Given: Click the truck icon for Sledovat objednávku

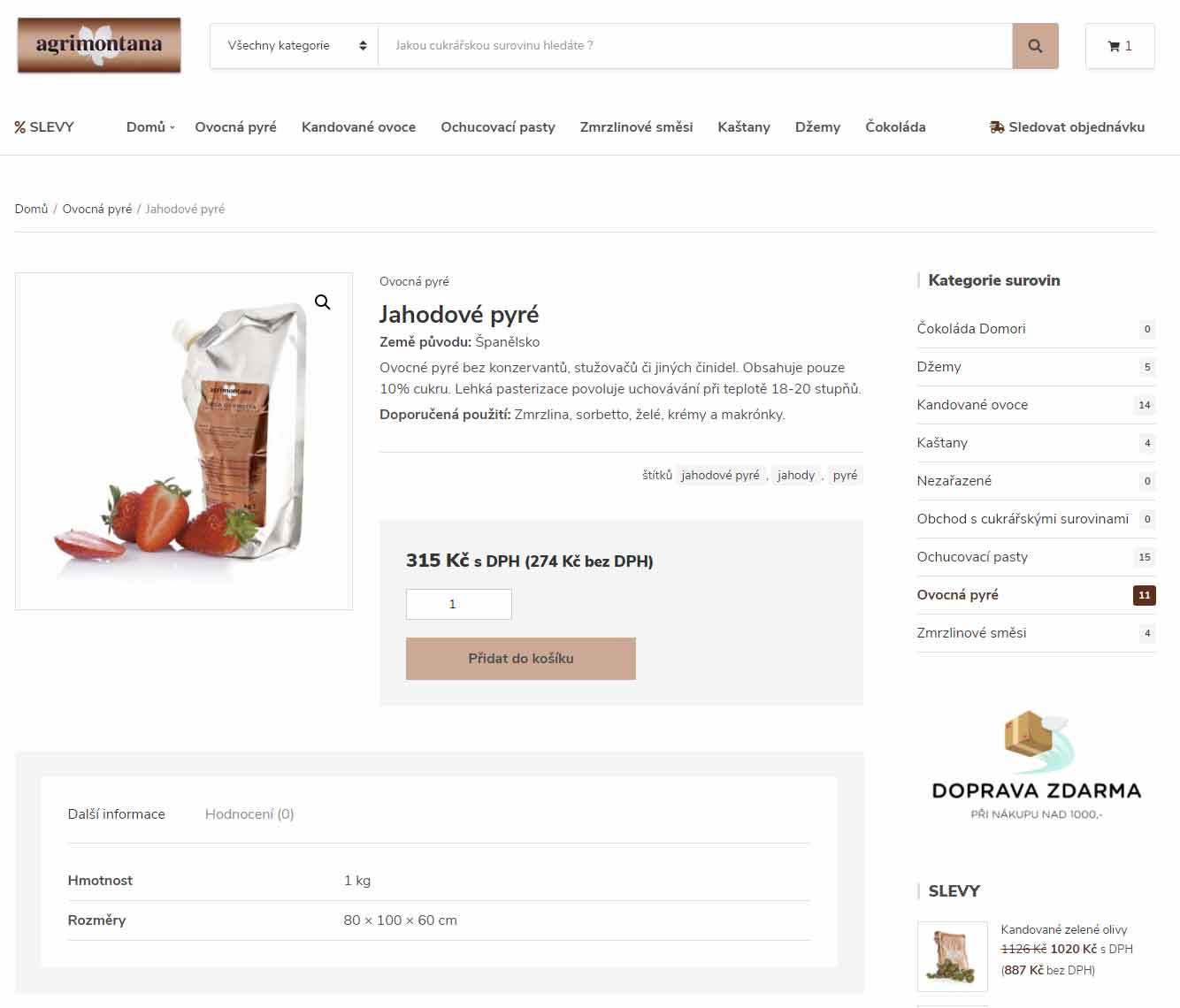Looking at the screenshot, I should [x=997, y=127].
